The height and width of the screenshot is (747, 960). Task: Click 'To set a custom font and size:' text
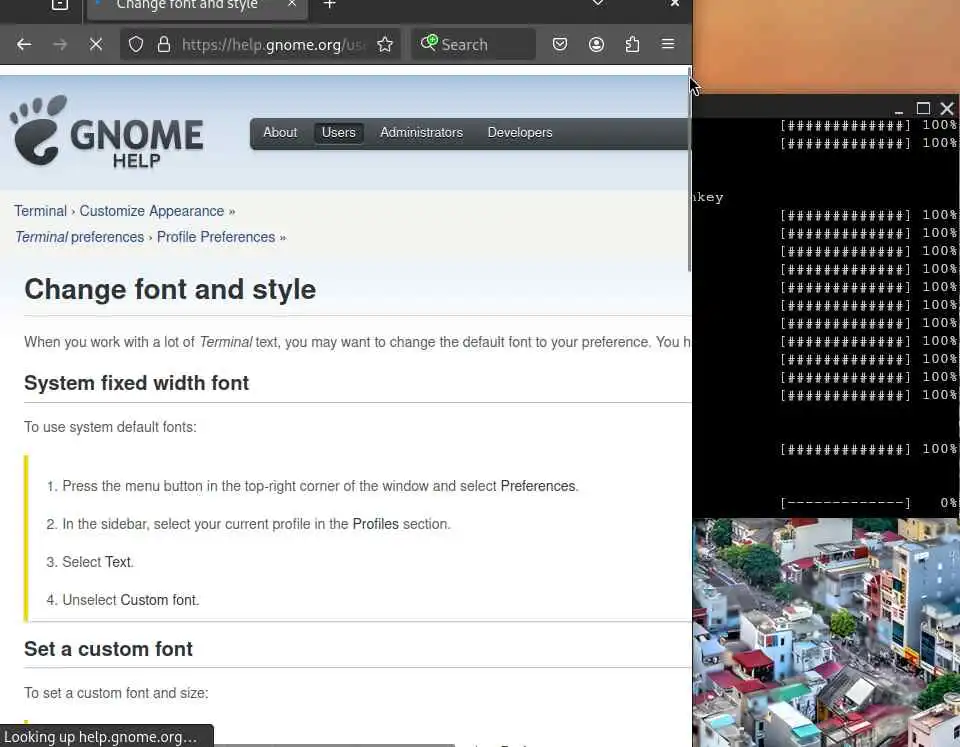pos(116,693)
